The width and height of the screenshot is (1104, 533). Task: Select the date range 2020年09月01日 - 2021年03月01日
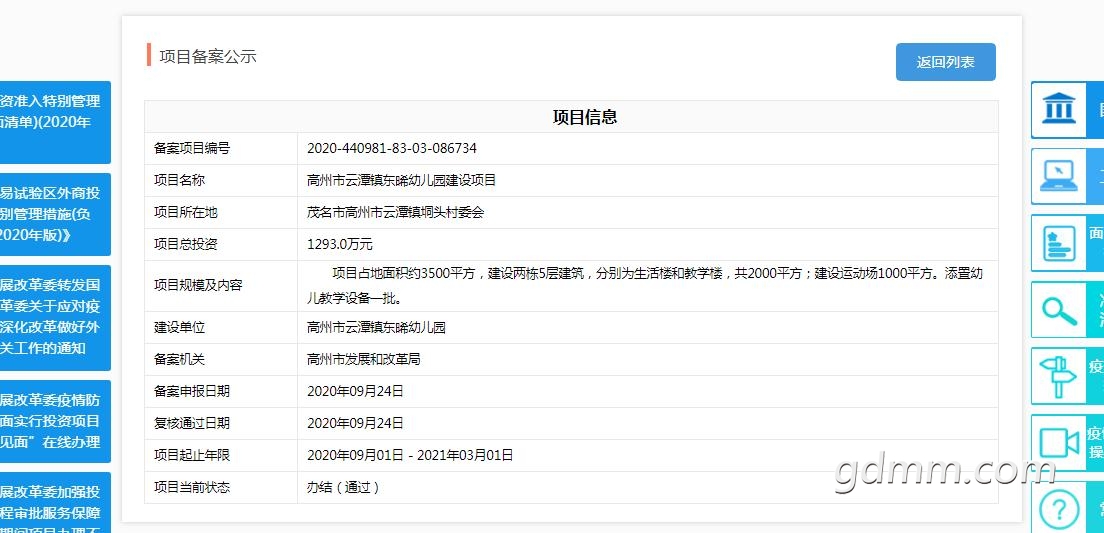410,455
